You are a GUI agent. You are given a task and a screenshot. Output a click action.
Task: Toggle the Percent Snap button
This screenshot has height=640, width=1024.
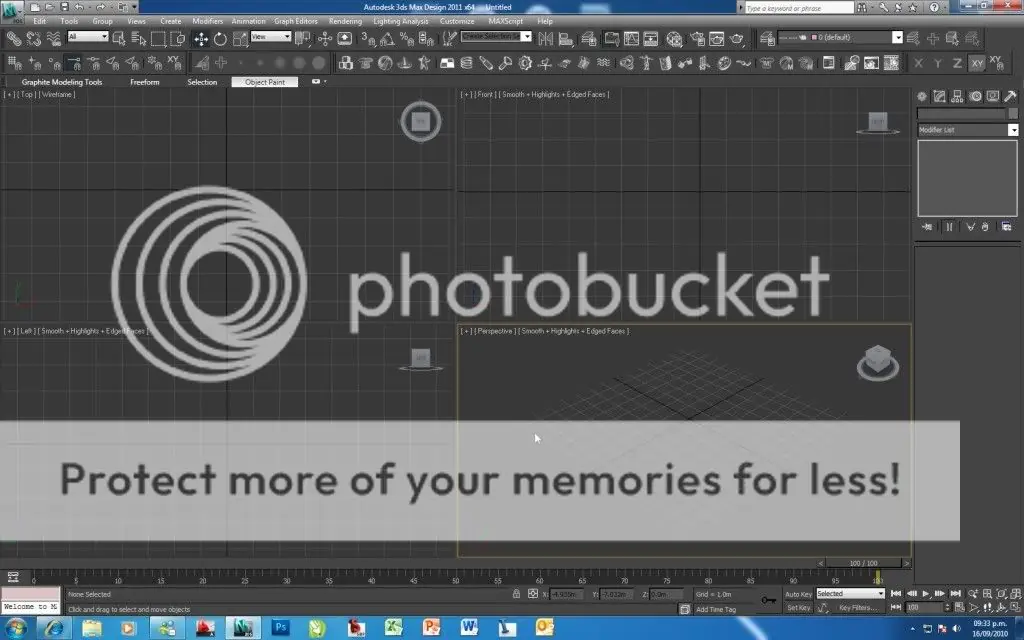point(407,39)
